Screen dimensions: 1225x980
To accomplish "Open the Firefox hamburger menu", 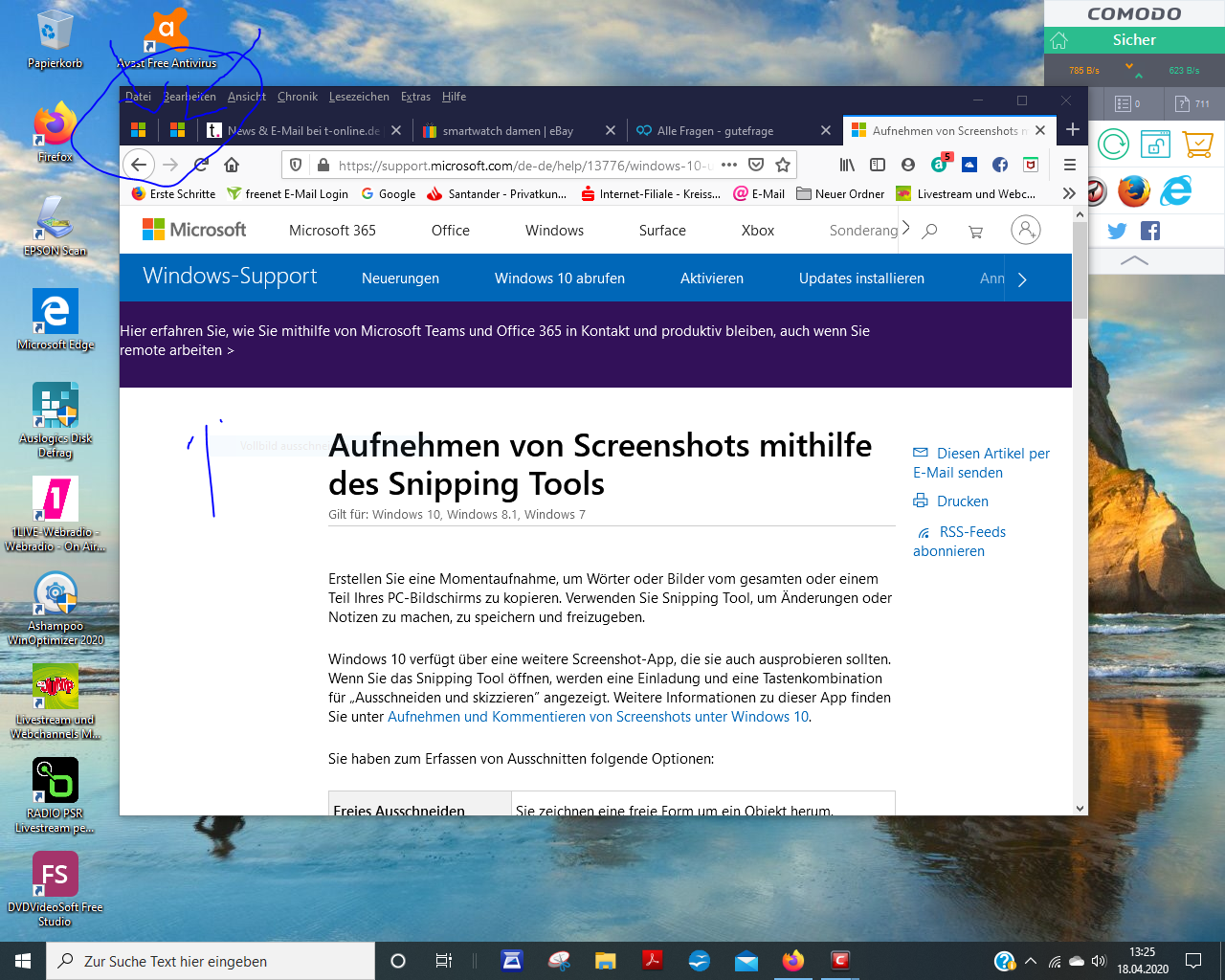I will pos(1070,165).
